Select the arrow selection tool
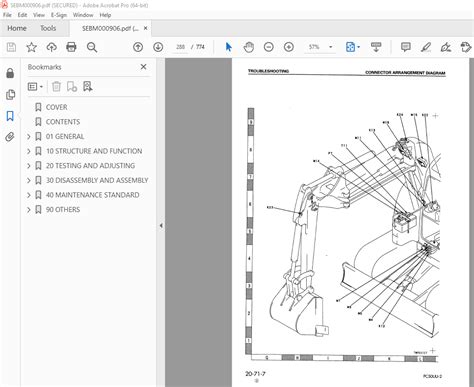The width and height of the screenshot is (474, 387). [x=228, y=47]
